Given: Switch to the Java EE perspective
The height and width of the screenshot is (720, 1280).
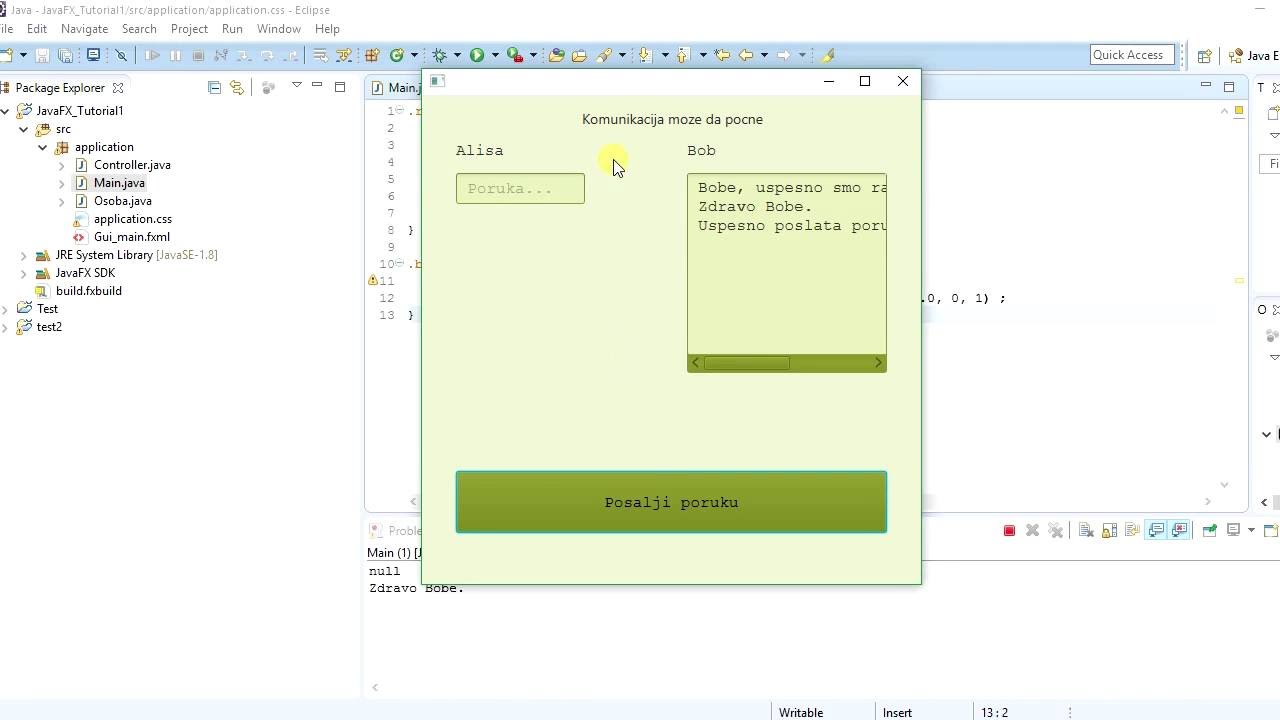Looking at the screenshot, I should click(x=1254, y=56).
